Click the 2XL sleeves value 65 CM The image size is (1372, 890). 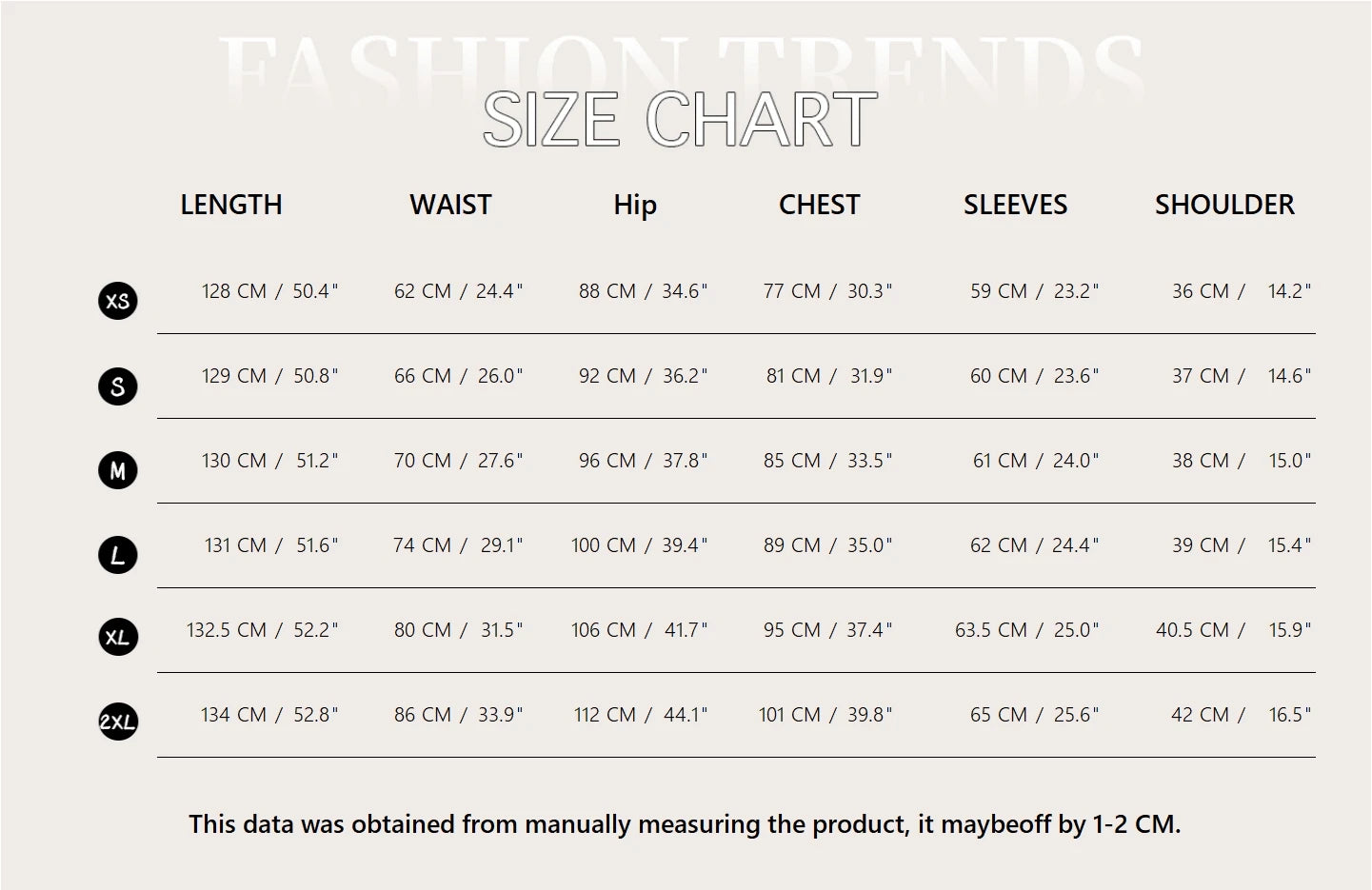[999, 715]
